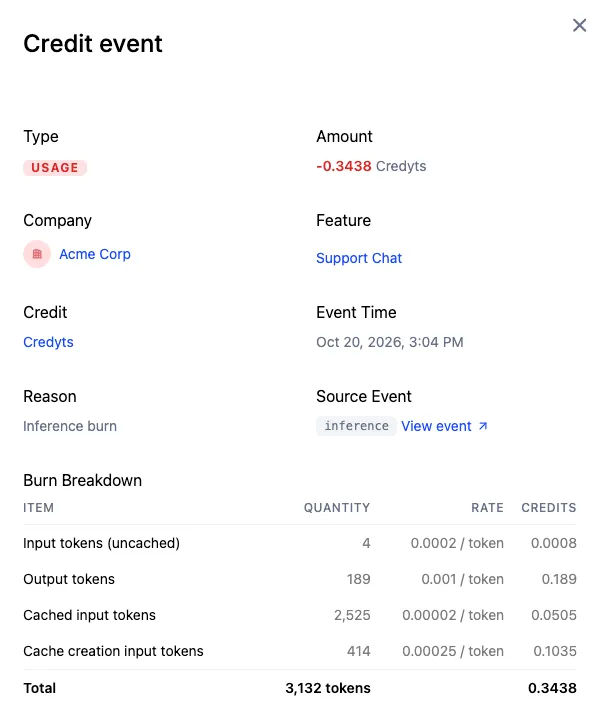Click the quantity 189 for Output tokens

(358, 579)
